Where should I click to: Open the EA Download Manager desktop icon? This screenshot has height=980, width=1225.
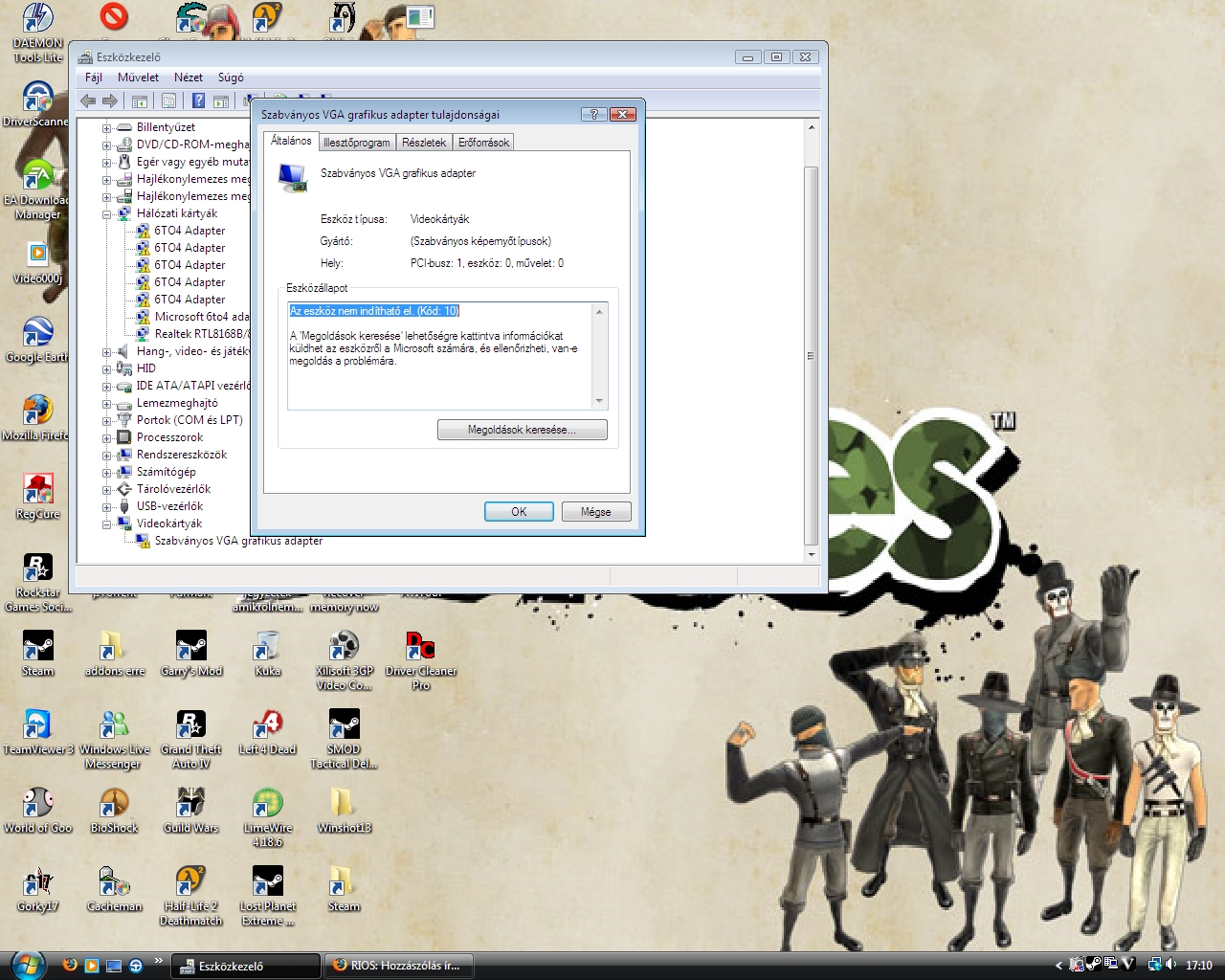[37, 189]
